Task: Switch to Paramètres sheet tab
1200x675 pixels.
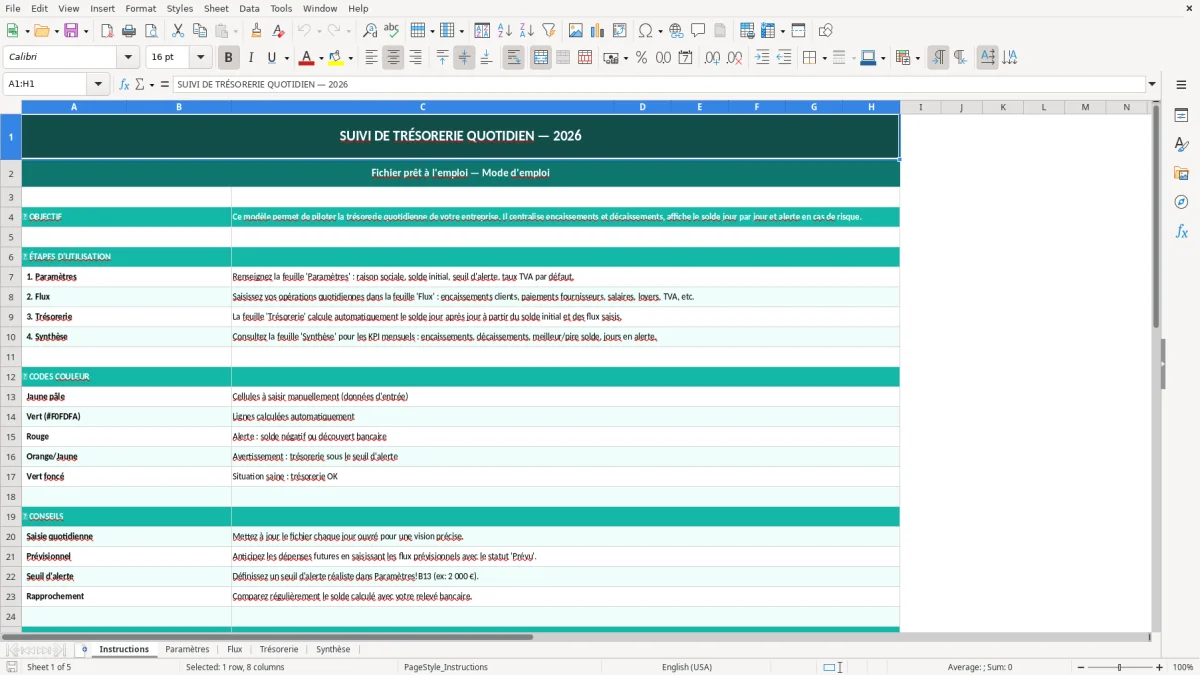Action: point(187,649)
